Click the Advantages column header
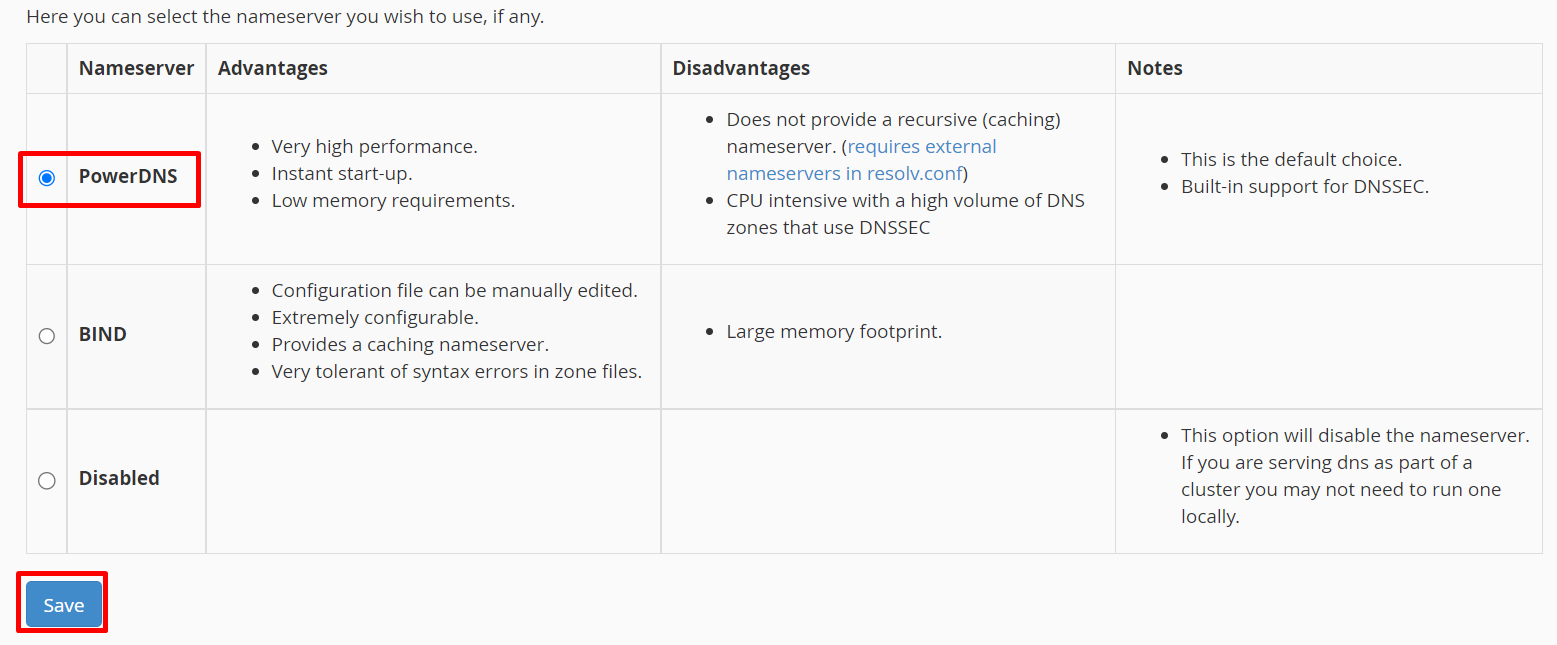 (273, 68)
